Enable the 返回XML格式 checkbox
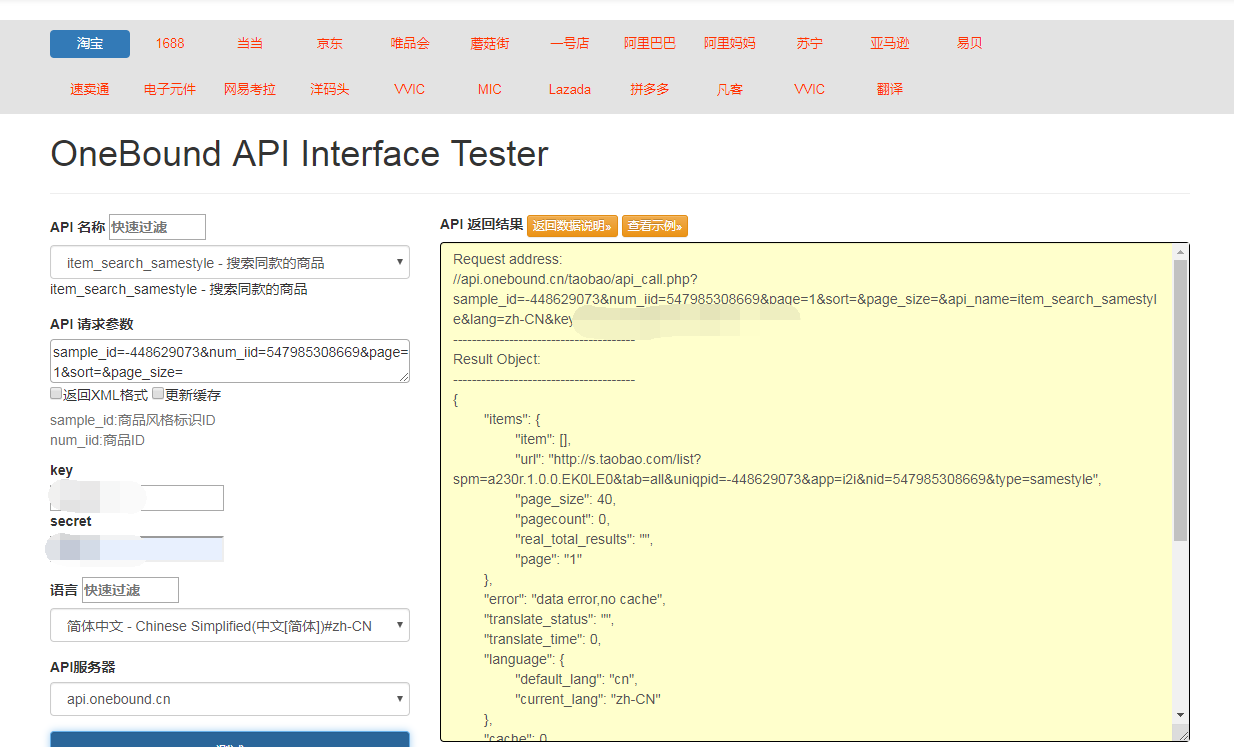 [56, 395]
